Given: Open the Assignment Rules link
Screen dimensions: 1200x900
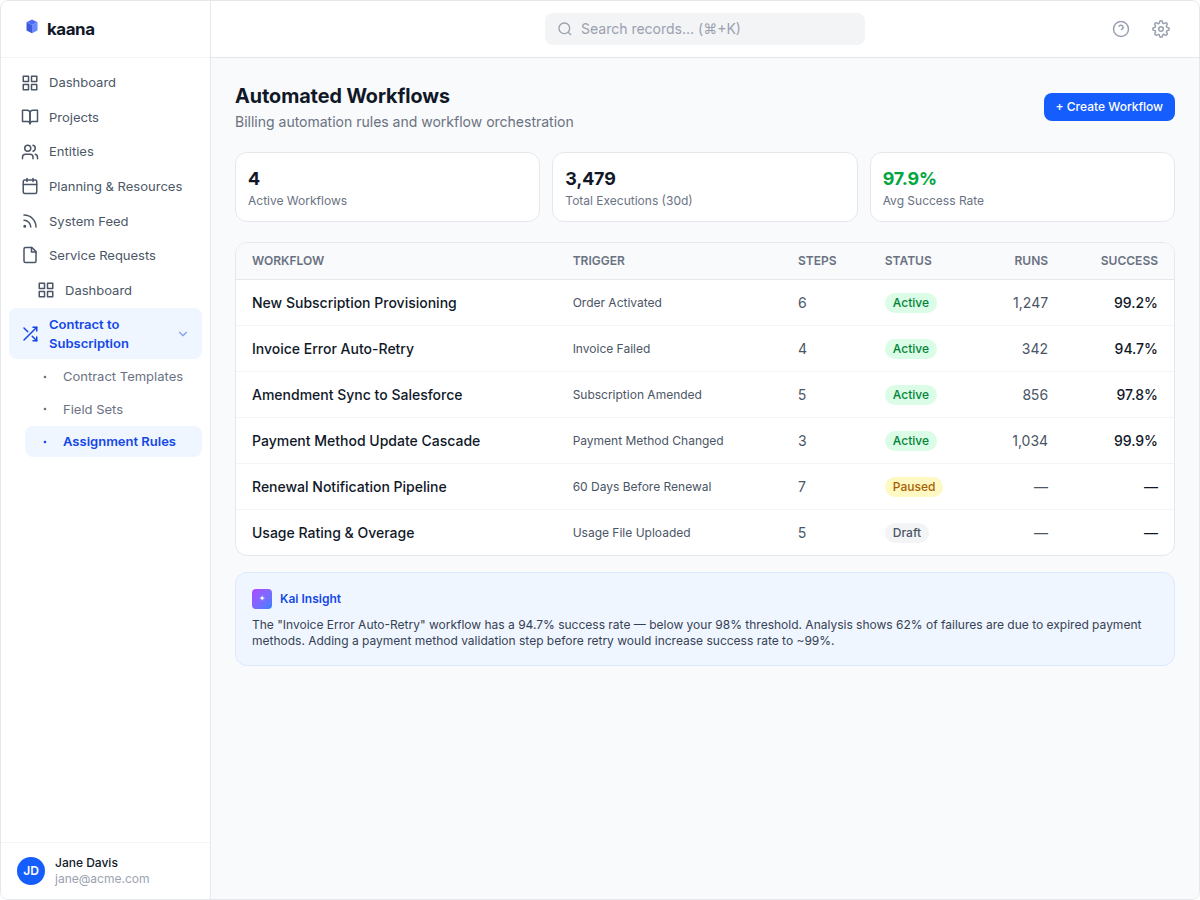Looking at the screenshot, I should (119, 441).
